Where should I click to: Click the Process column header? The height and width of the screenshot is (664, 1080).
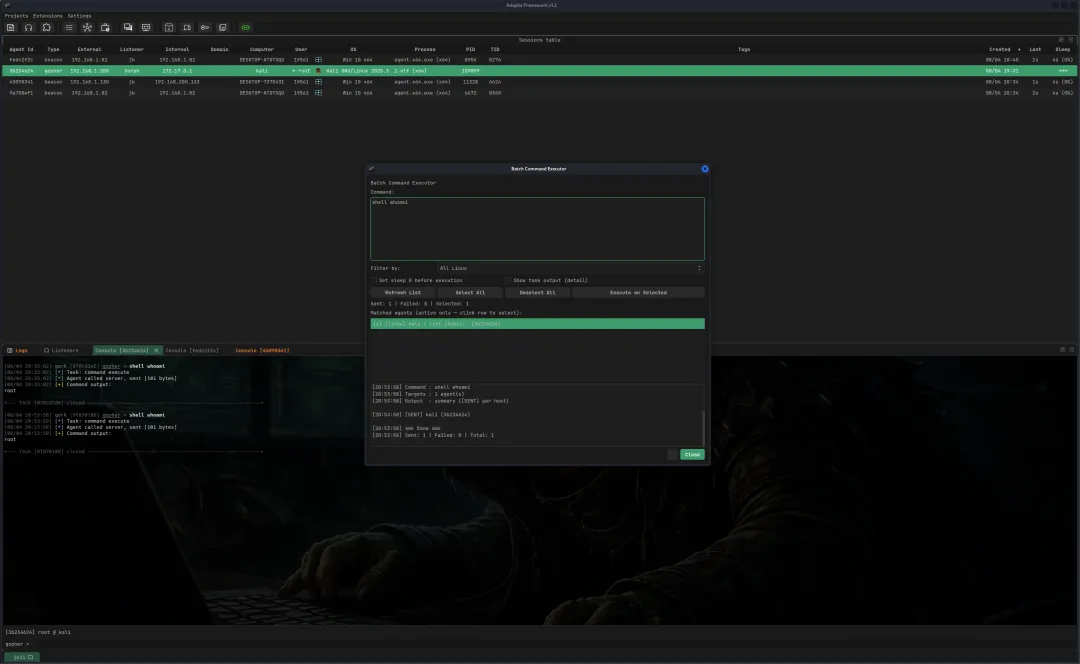[425, 50]
